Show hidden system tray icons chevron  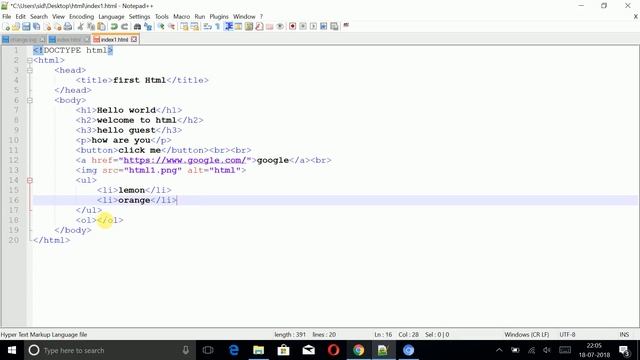tap(499, 350)
